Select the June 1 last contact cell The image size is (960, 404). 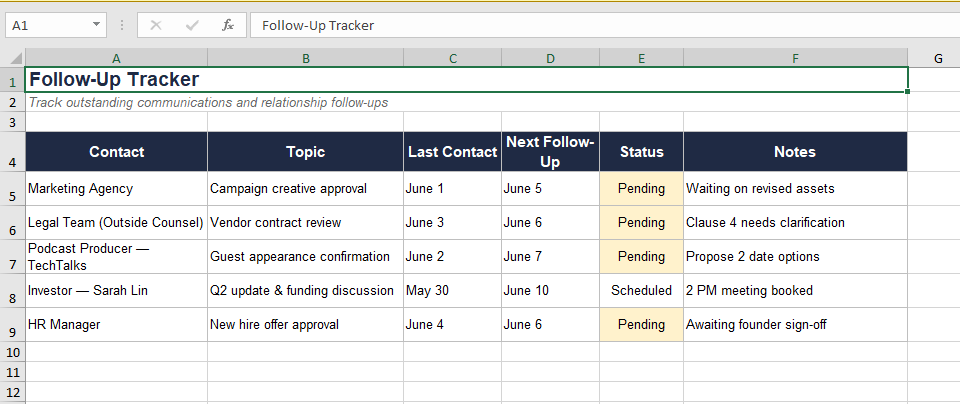point(452,189)
